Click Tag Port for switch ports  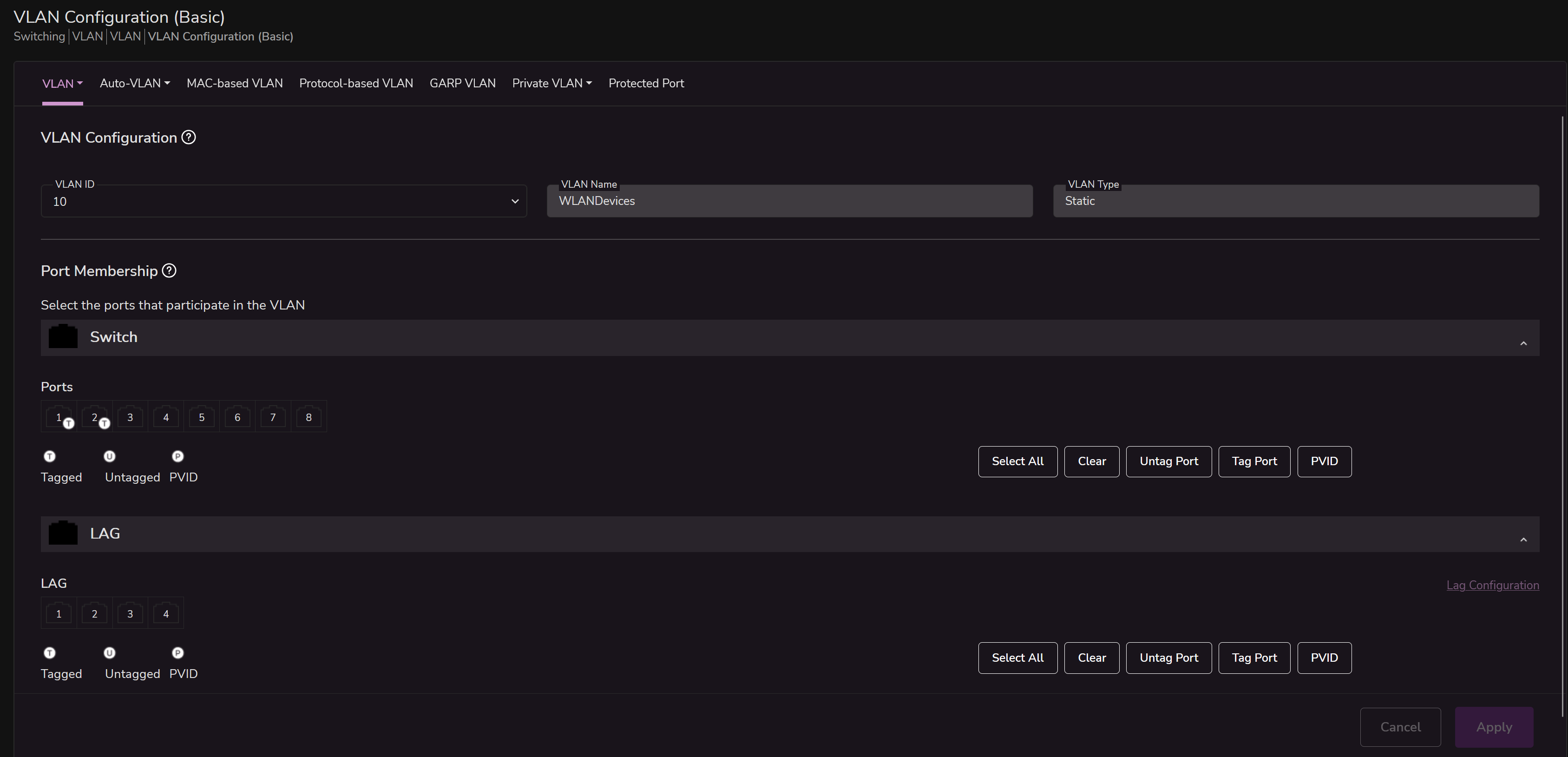tap(1254, 461)
